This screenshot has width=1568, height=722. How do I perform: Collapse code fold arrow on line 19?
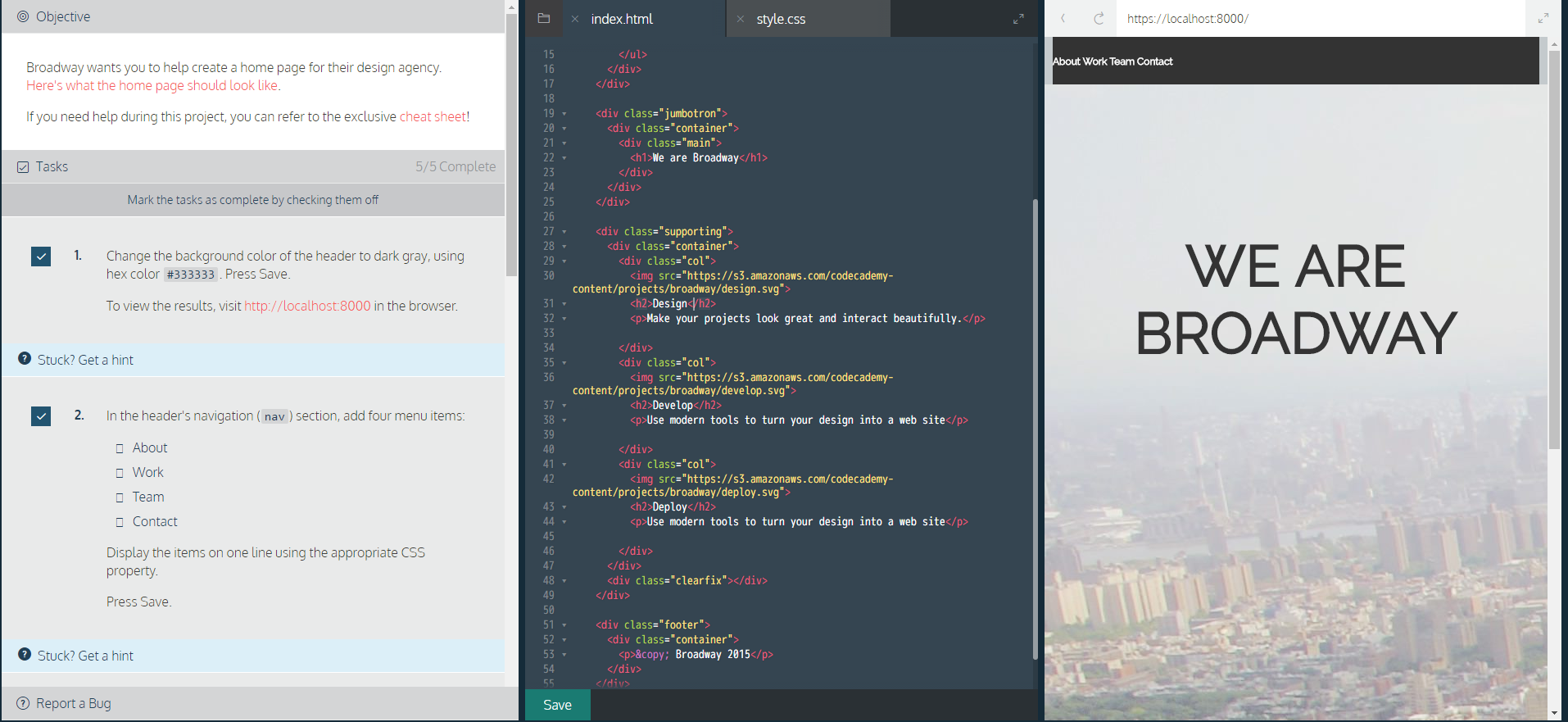coord(564,114)
